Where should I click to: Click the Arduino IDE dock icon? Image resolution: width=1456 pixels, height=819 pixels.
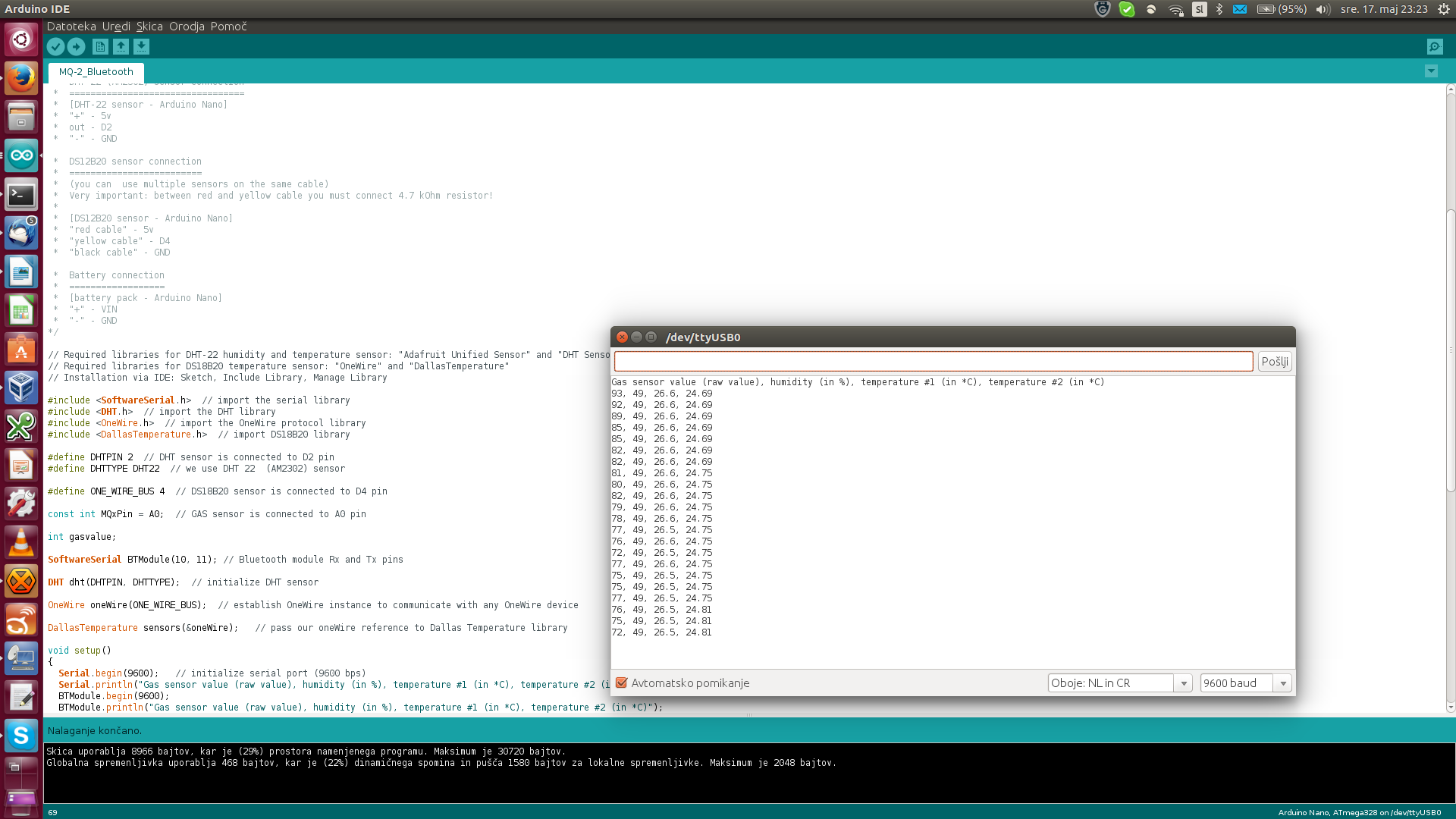[x=21, y=155]
